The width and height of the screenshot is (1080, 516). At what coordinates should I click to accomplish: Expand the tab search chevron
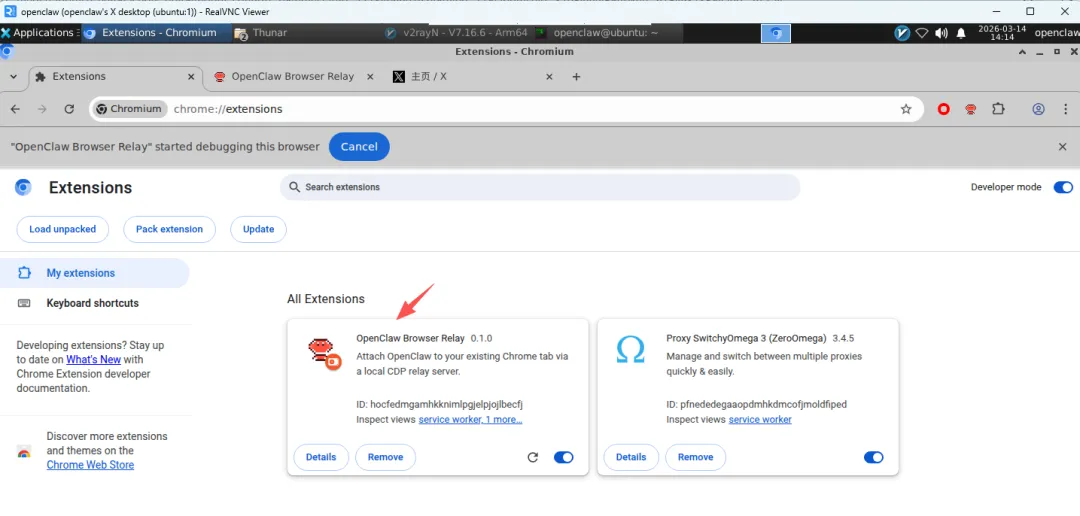pyautogui.click(x=13, y=76)
